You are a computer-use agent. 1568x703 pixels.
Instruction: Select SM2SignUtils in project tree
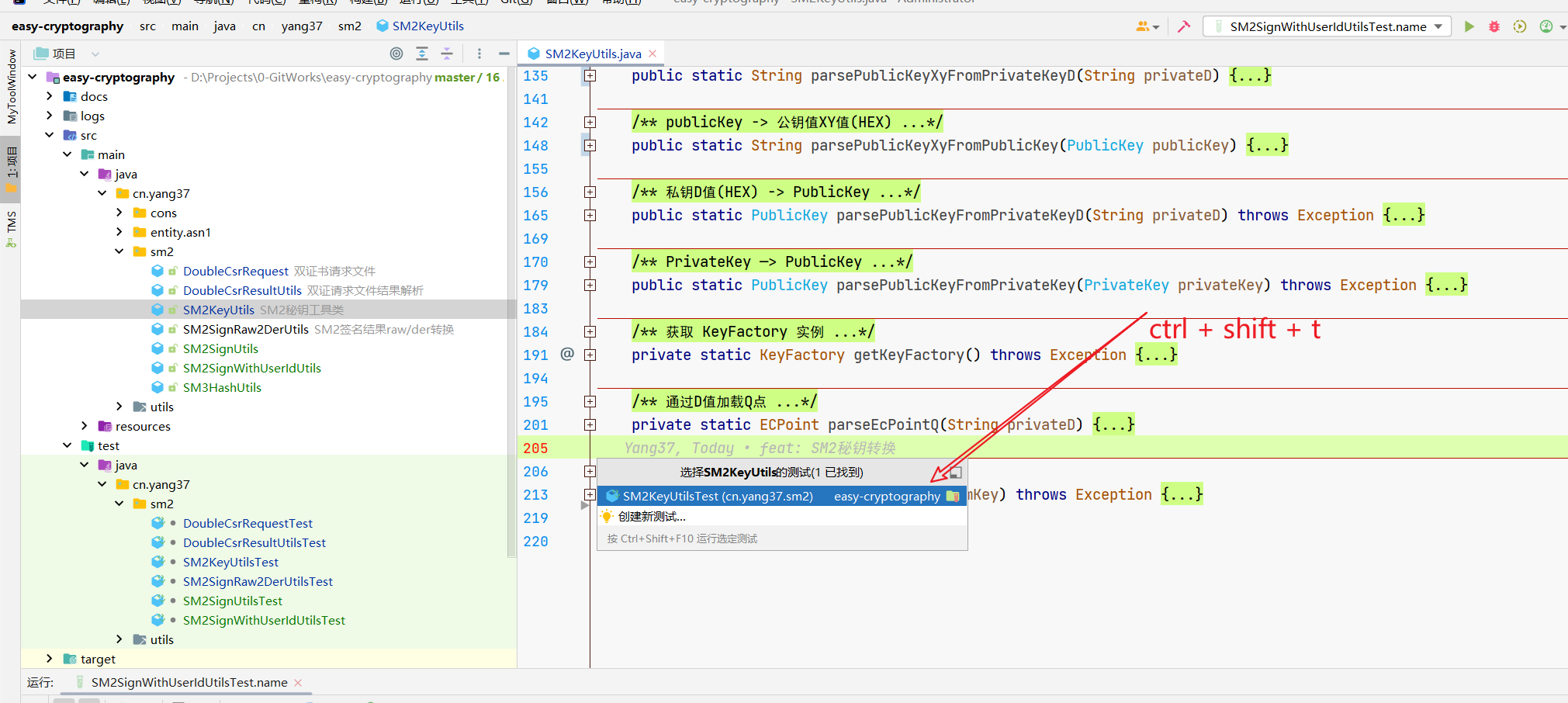220,348
